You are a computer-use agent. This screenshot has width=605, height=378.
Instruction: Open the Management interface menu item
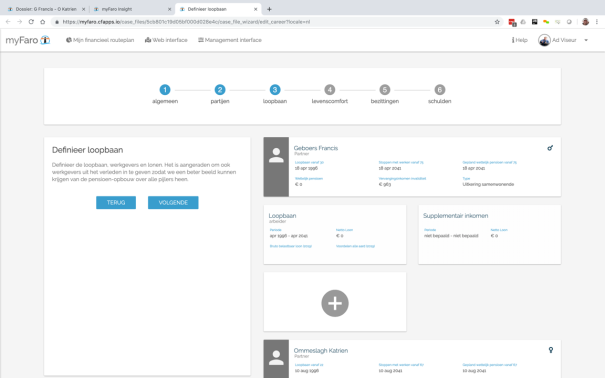click(230, 40)
